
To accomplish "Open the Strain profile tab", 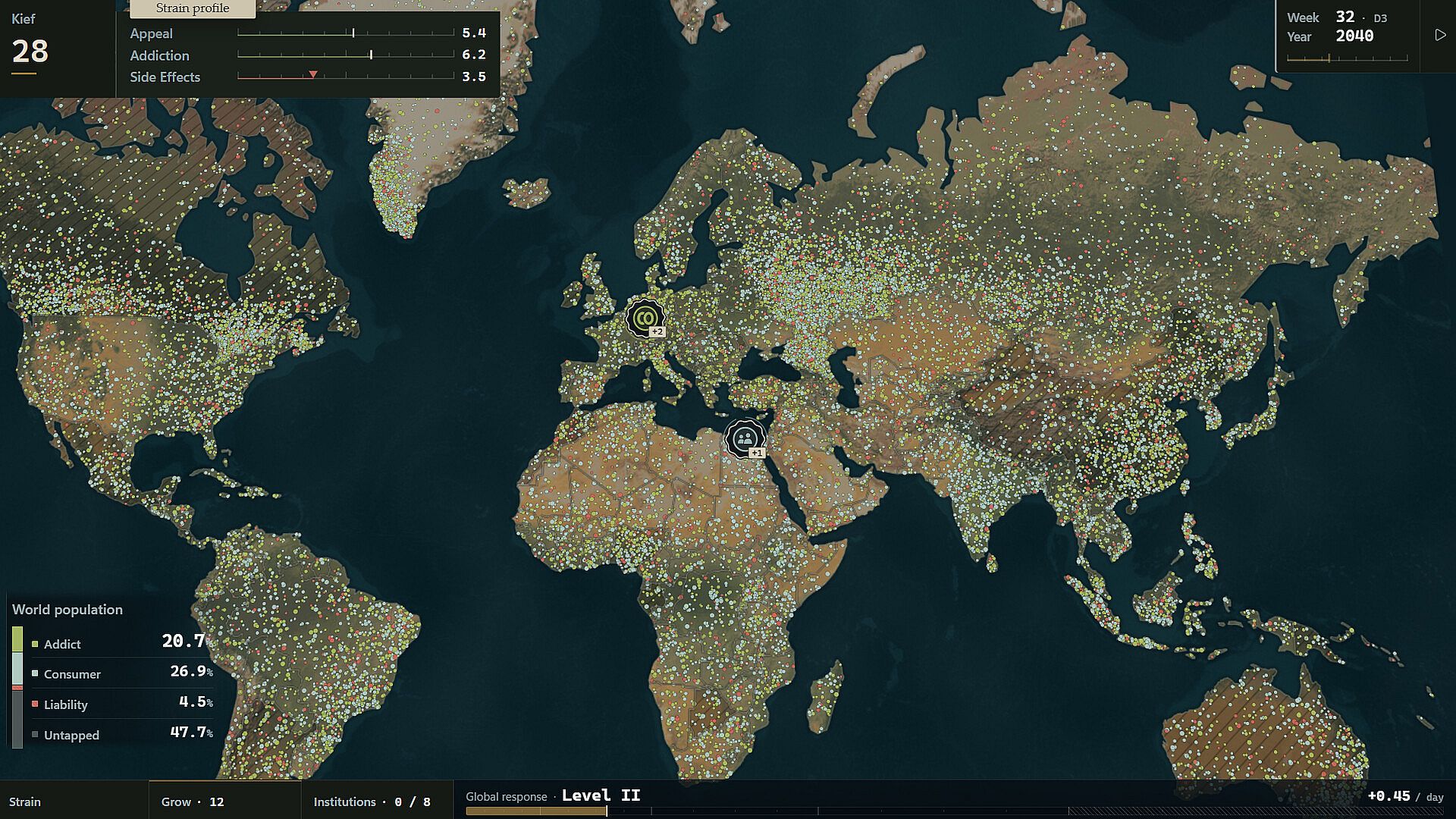I will click(x=193, y=8).
